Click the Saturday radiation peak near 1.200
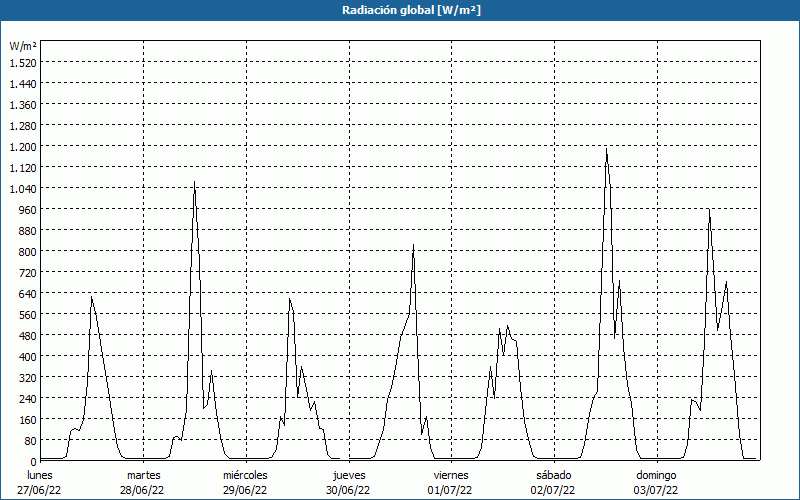The width and height of the screenshot is (800, 500). point(606,148)
